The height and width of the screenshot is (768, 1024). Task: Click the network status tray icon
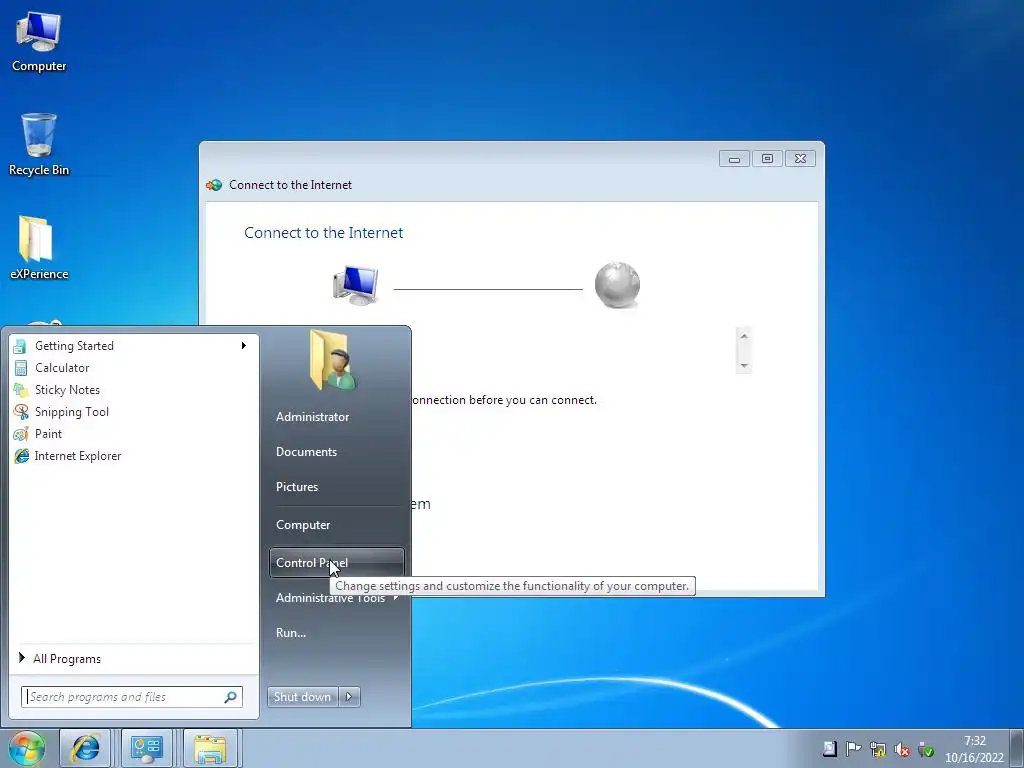coord(877,749)
